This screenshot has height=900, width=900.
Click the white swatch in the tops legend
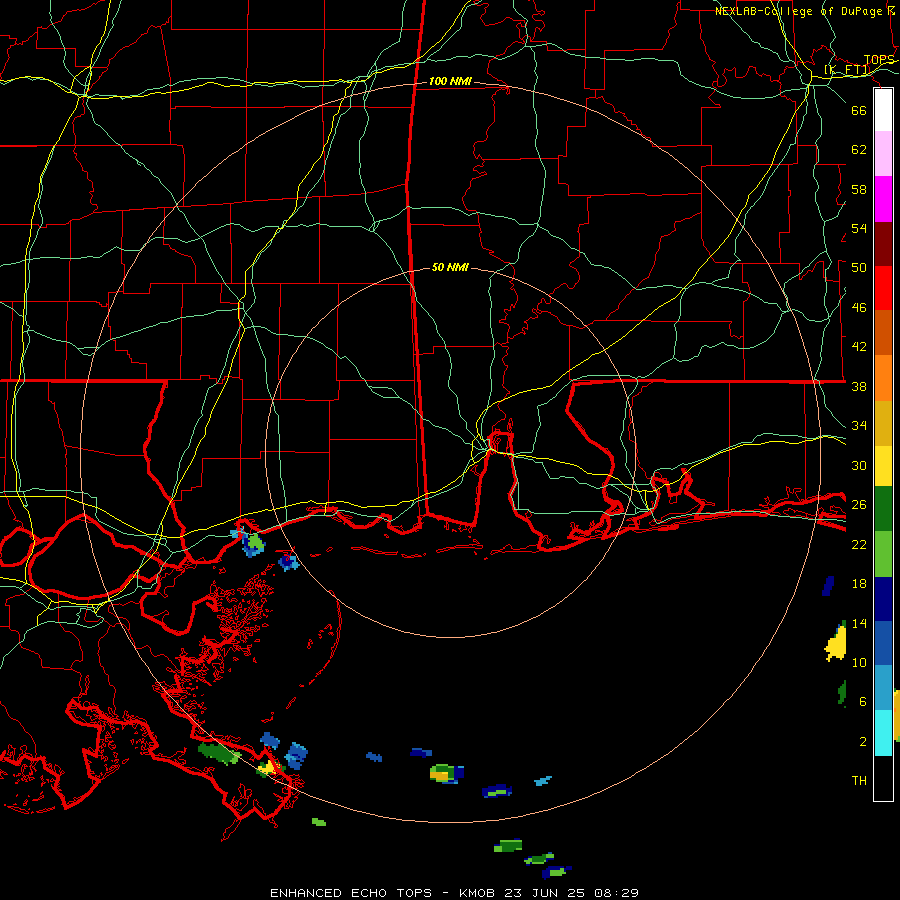[883, 110]
